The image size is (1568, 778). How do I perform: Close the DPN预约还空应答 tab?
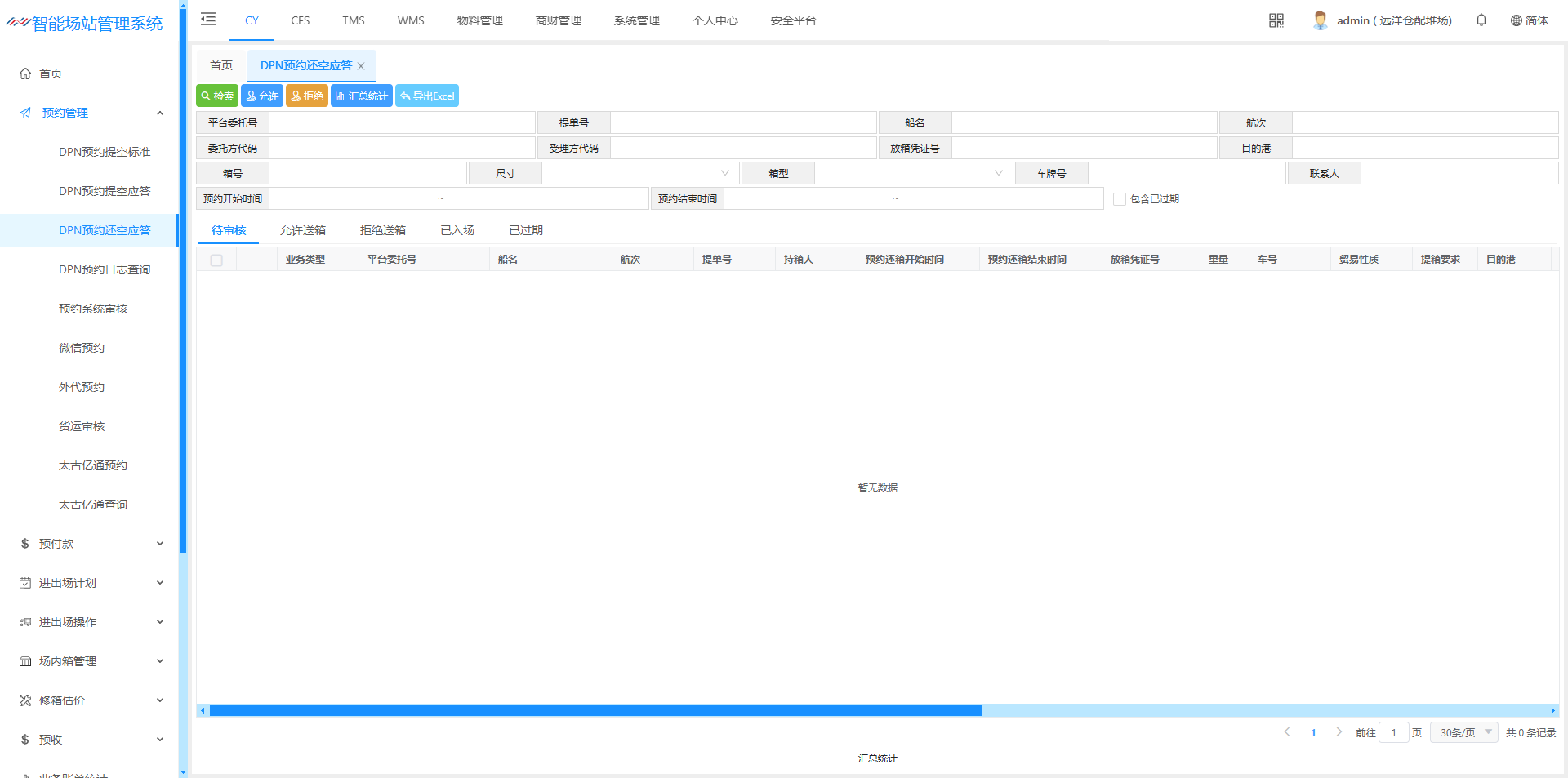pos(361,66)
